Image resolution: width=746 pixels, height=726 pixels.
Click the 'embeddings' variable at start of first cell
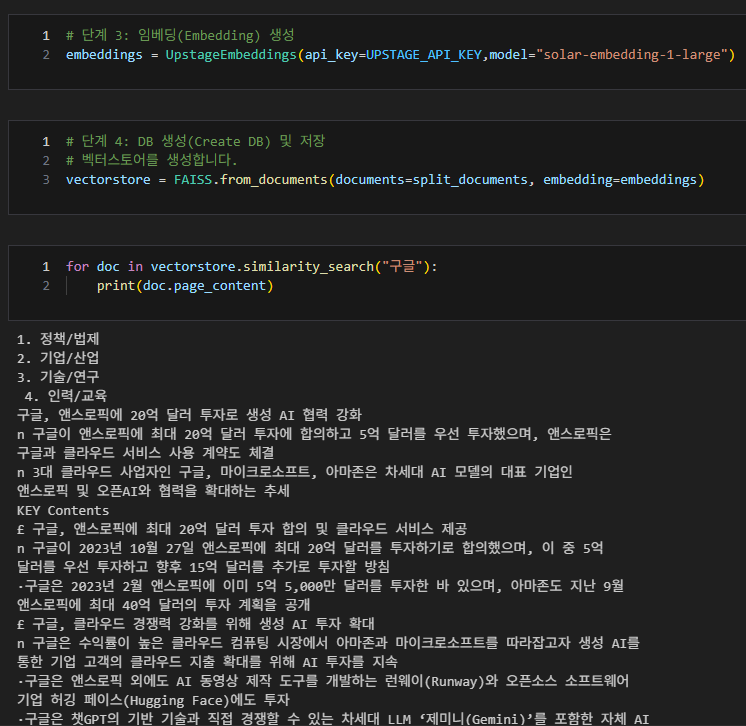(x=104, y=55)
